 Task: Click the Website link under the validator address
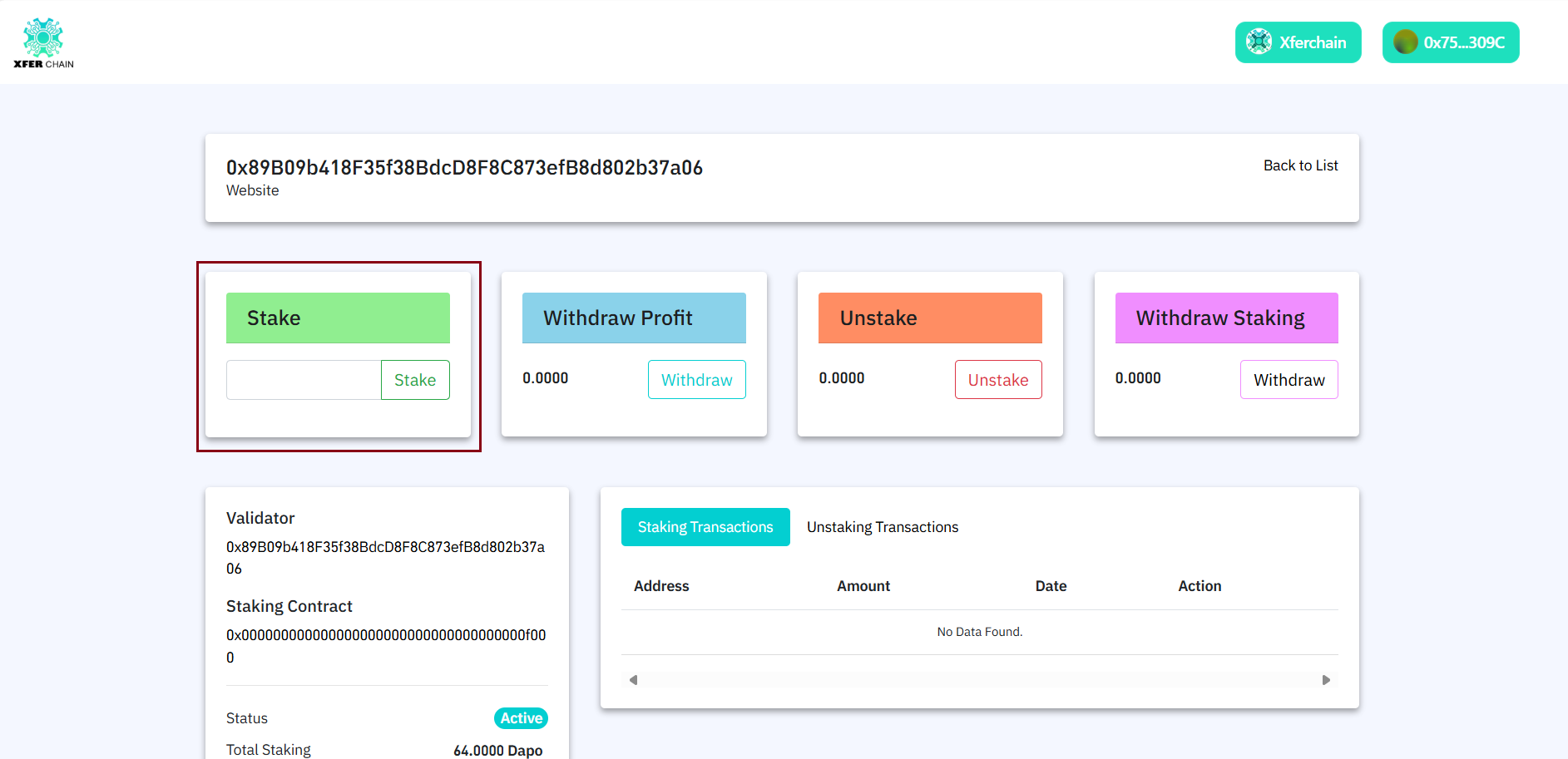coord(252,190)
